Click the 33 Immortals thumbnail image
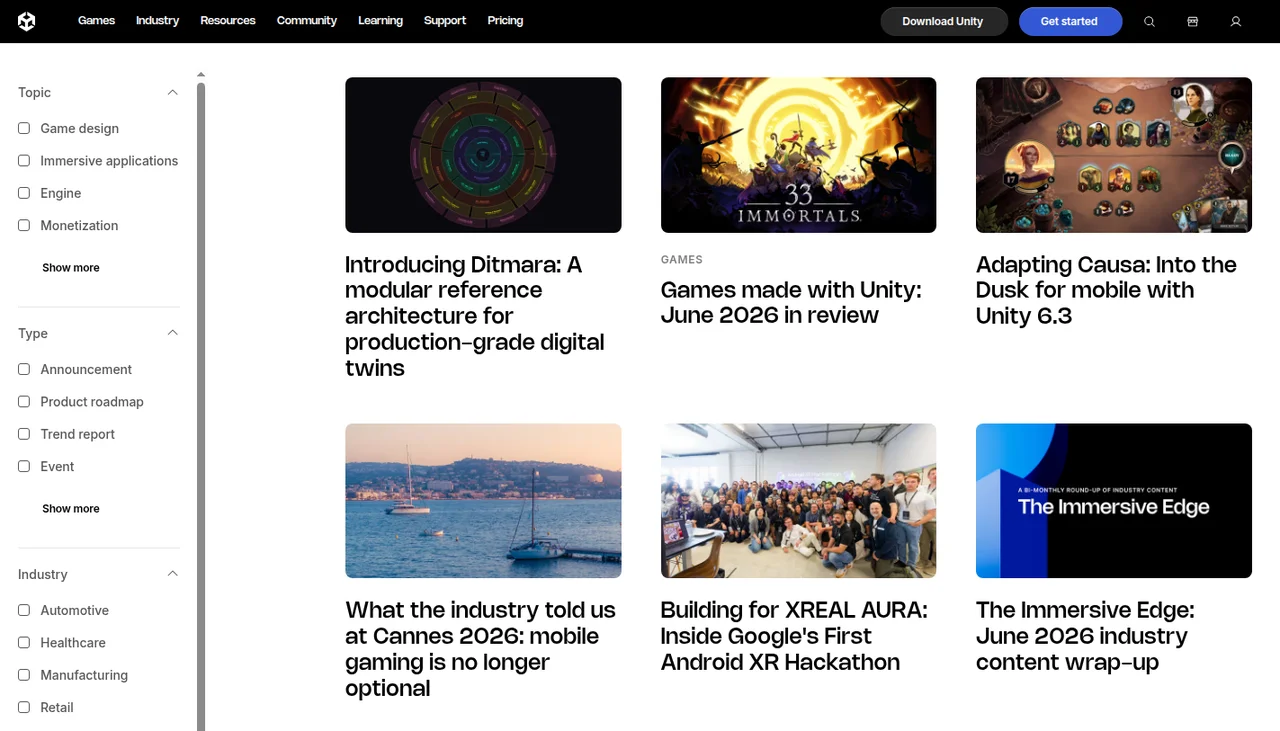Screen dimensions: 1280x731 coord(798,155)
